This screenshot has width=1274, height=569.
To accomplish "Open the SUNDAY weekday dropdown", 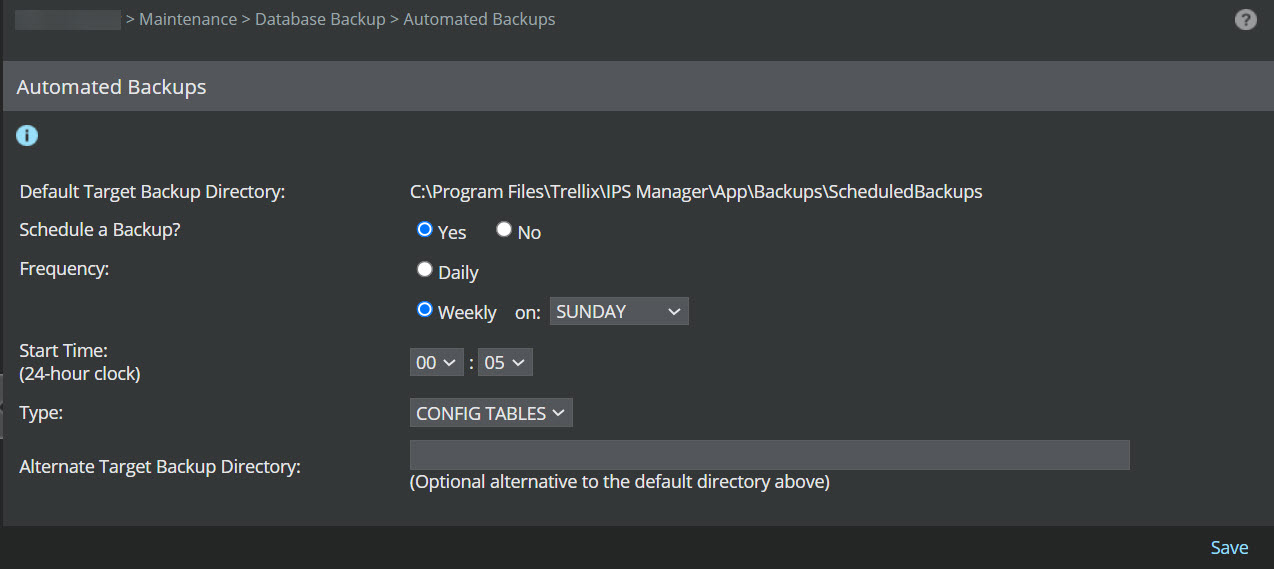I will [x=619, y=311].
